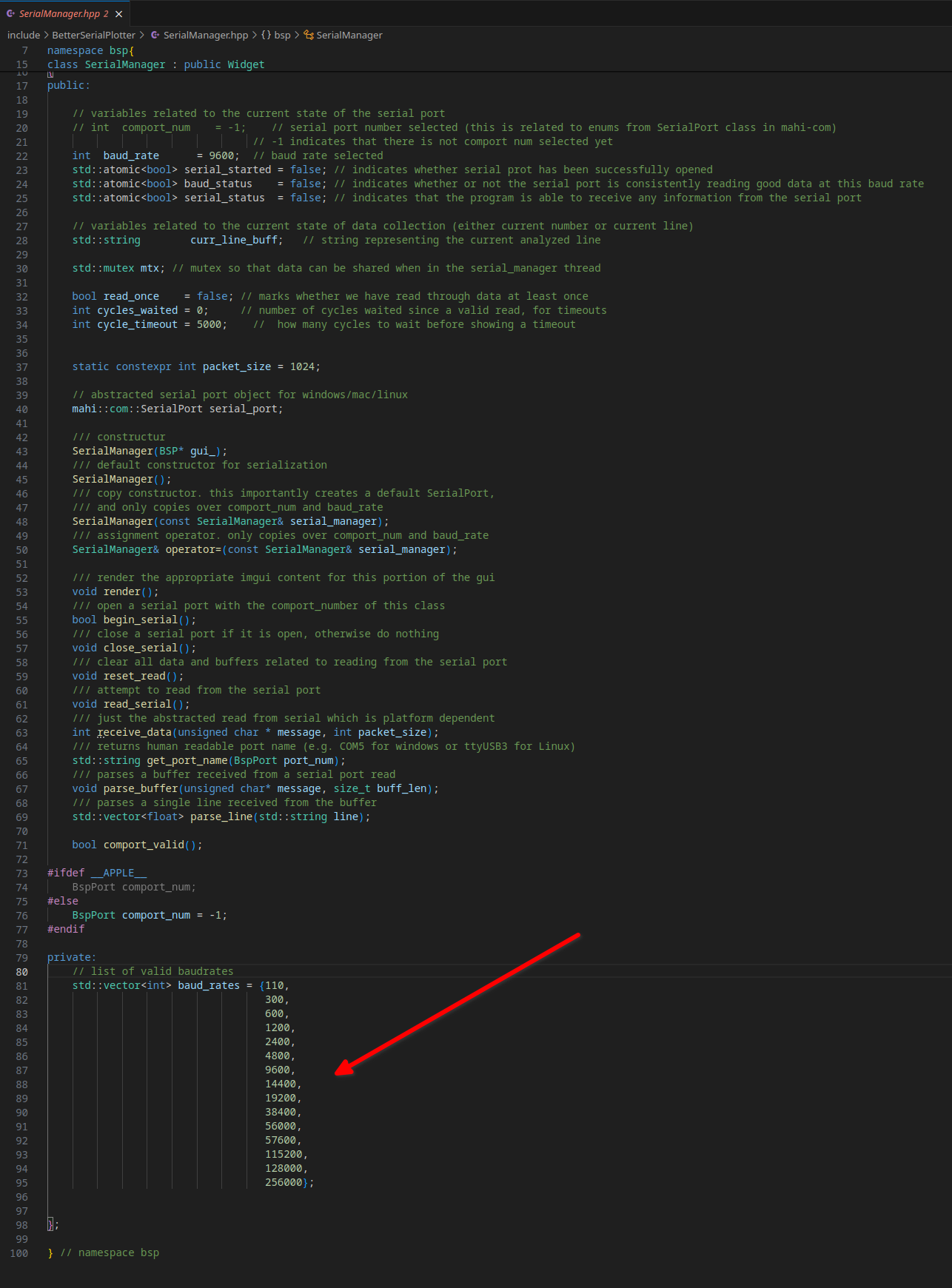This screenshot has height=1288, width=952.
Task: Click the 'parse_buffer' function name
Action: [x=141, y=789]
